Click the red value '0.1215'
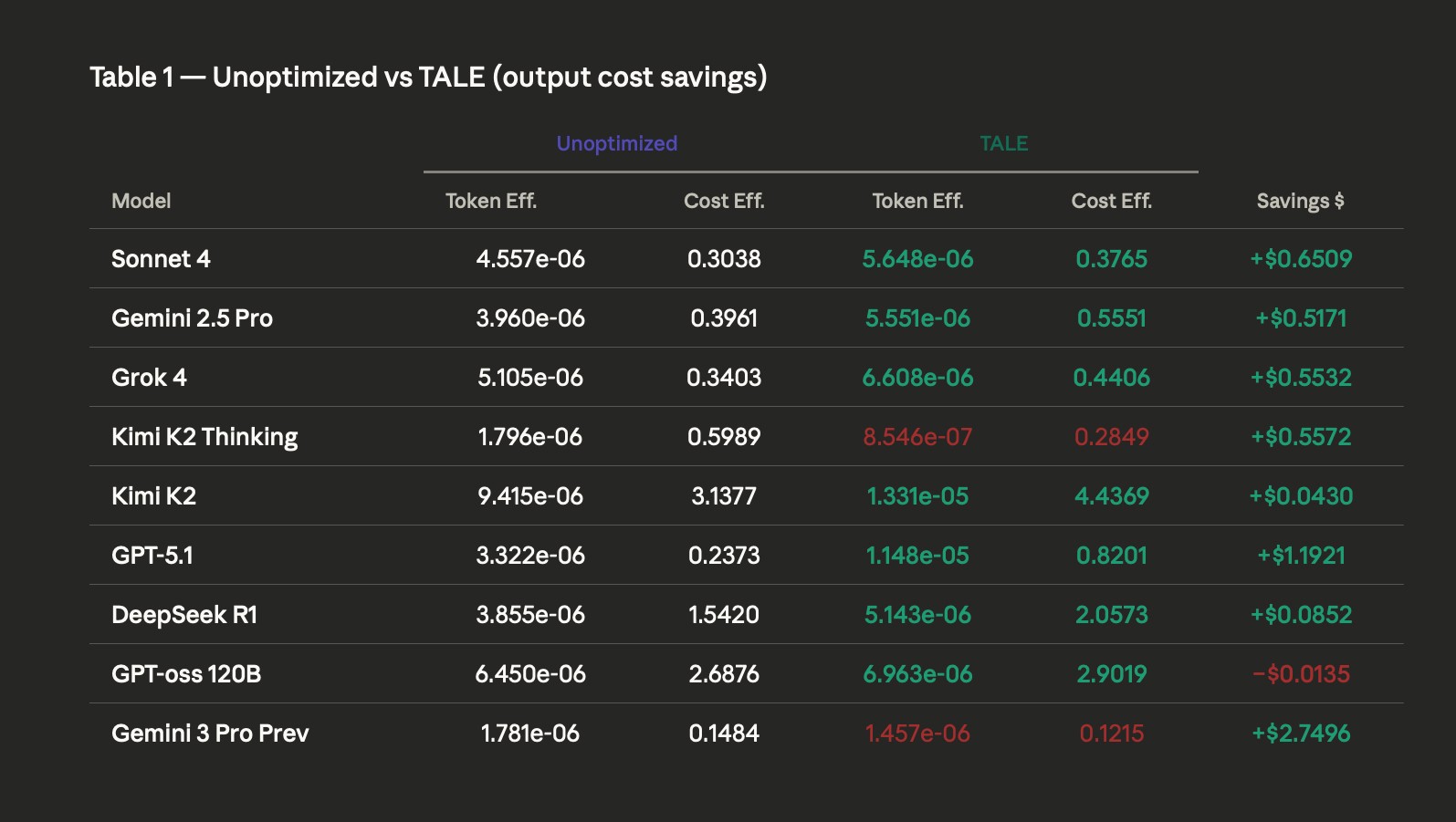The height and width of the screenshot is (822, 1456). click(x=1112, y=734)
